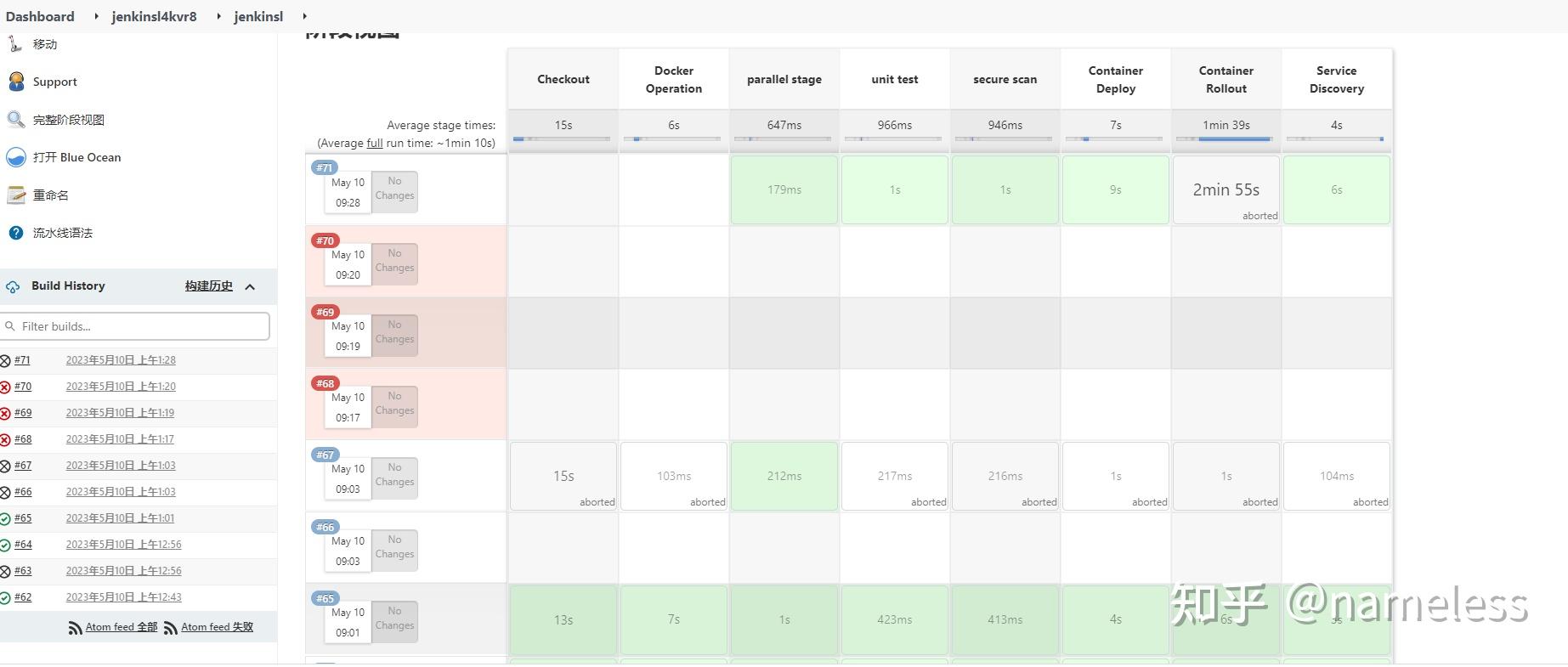This screenshot has width=1568, height=667.
Task: Click the Filter builds search field
Action: [140, 326]
